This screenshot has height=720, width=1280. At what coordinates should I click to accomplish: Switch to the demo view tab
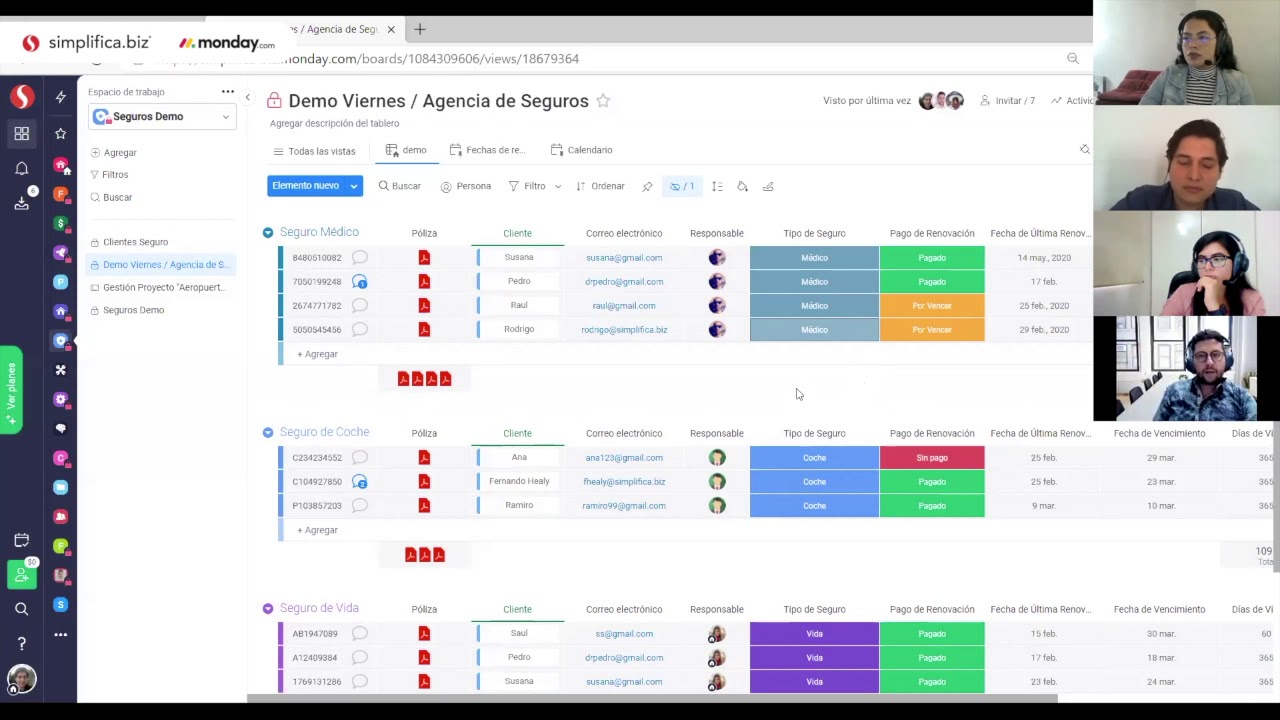click(x=406, y=150)
